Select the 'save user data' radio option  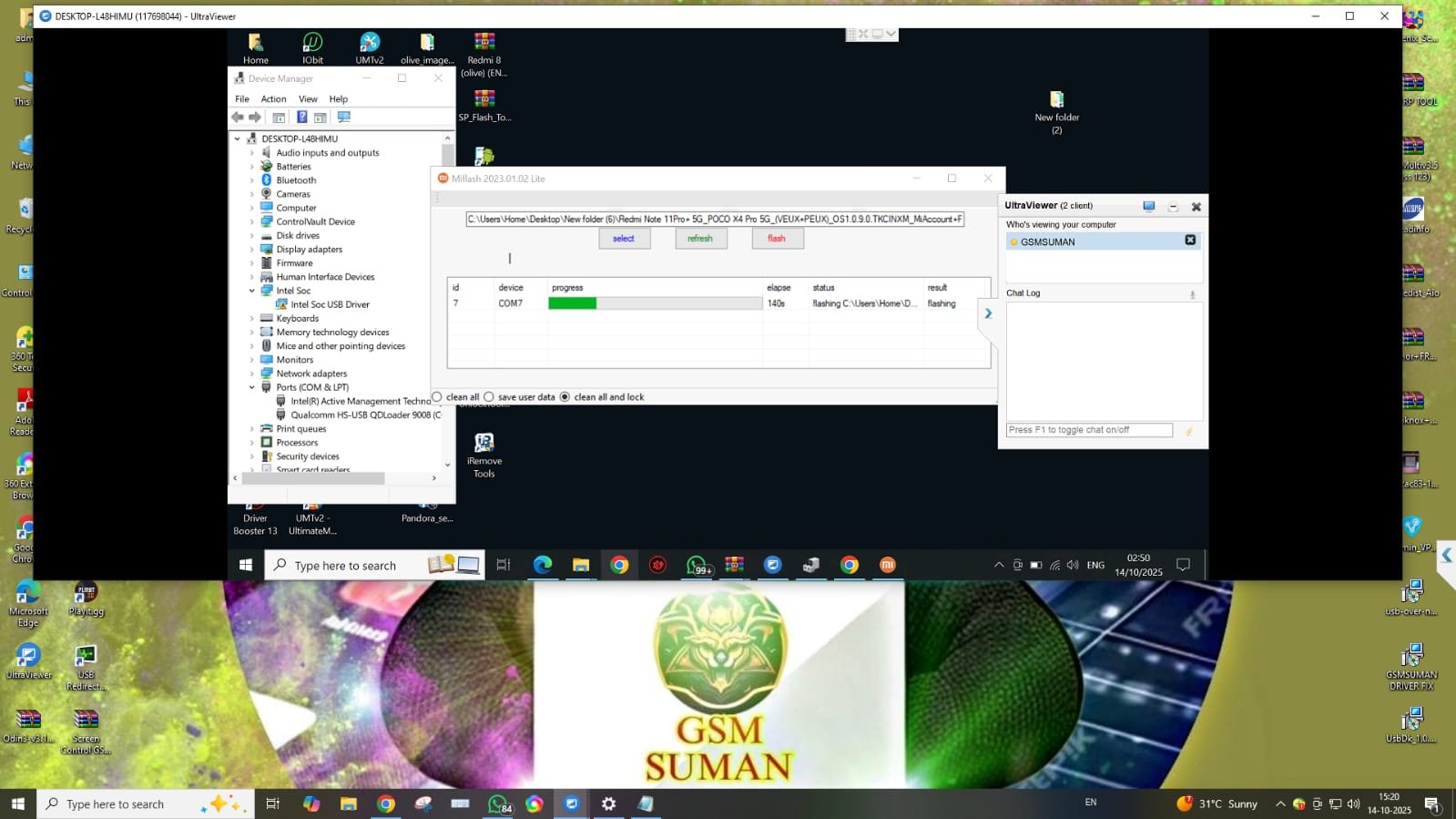(x=489, y=397)
